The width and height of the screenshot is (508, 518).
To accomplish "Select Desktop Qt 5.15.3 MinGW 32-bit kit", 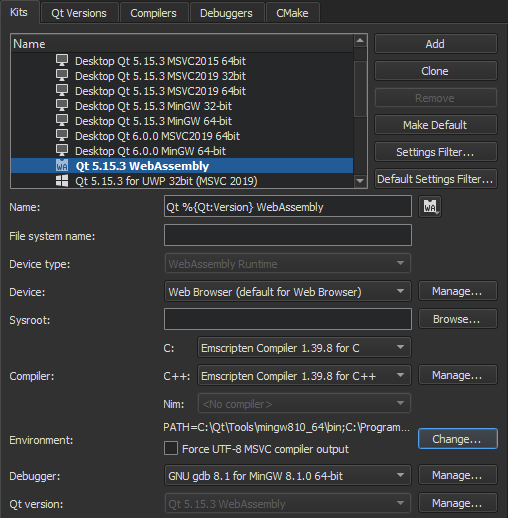I will (182, 106).
